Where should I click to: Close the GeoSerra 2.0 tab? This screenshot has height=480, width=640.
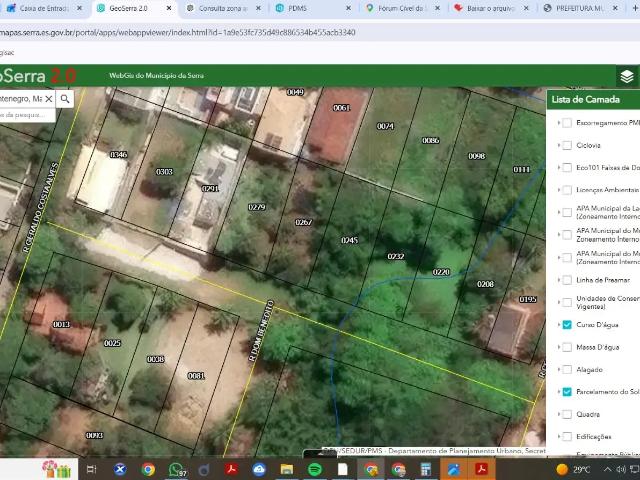pyautogui.click(x=169, y=8)
